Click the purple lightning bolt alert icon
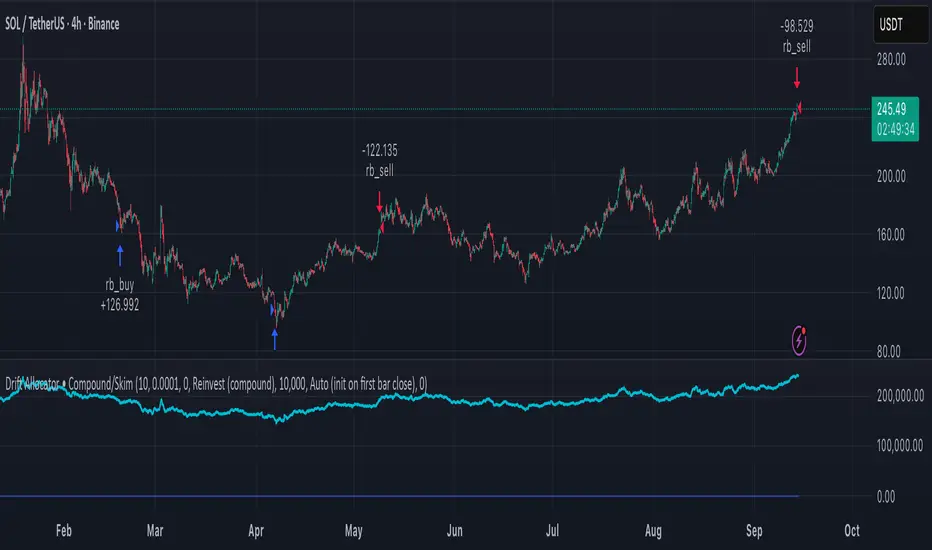Viewport: 932px width, 550px height. tap(799, 340)
